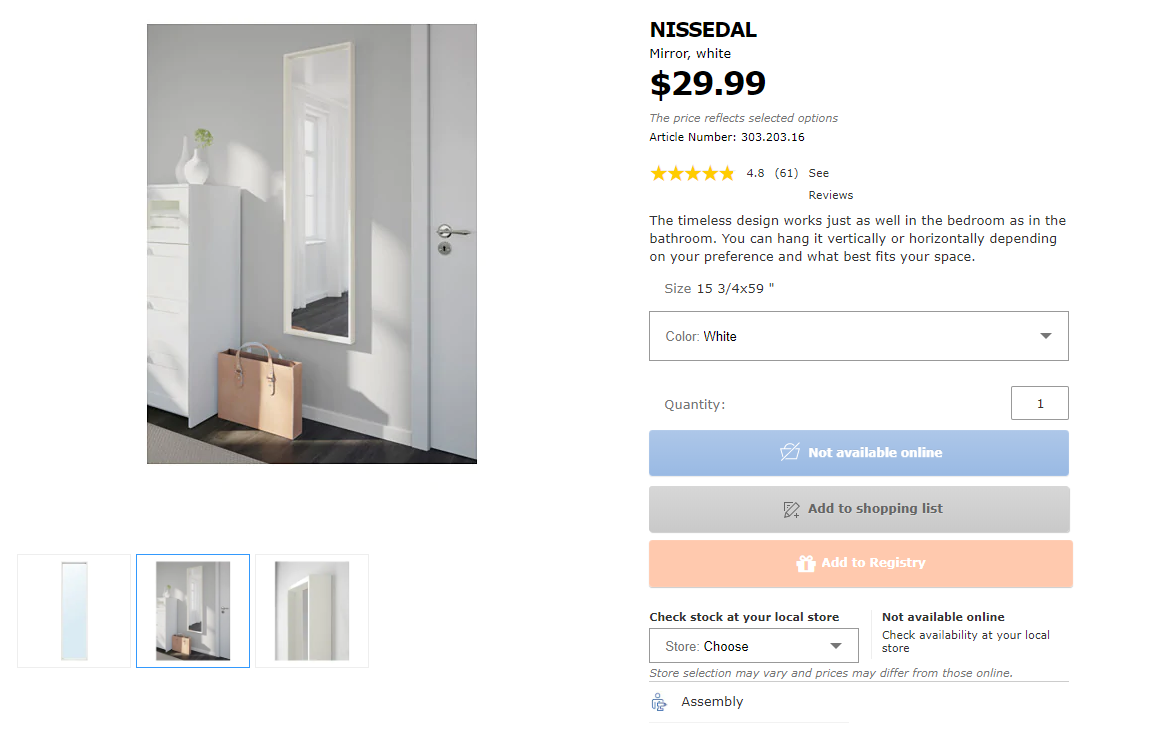
Task: Expand the Store: Choose dropdown
Action: 753,646
